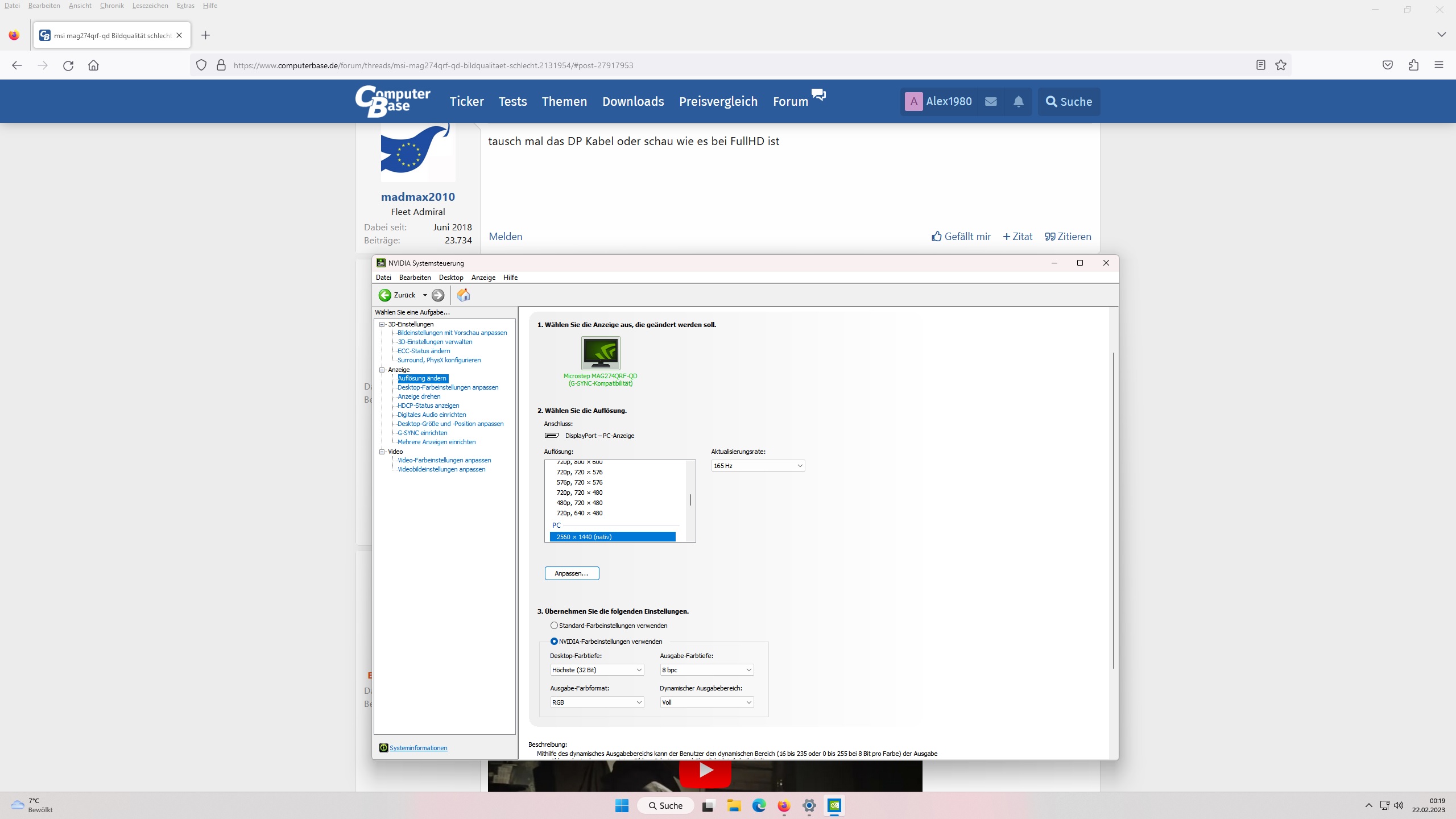Open ComputerBase messages envelope icon
1456x819 pixels.
(x=991, y=102)
